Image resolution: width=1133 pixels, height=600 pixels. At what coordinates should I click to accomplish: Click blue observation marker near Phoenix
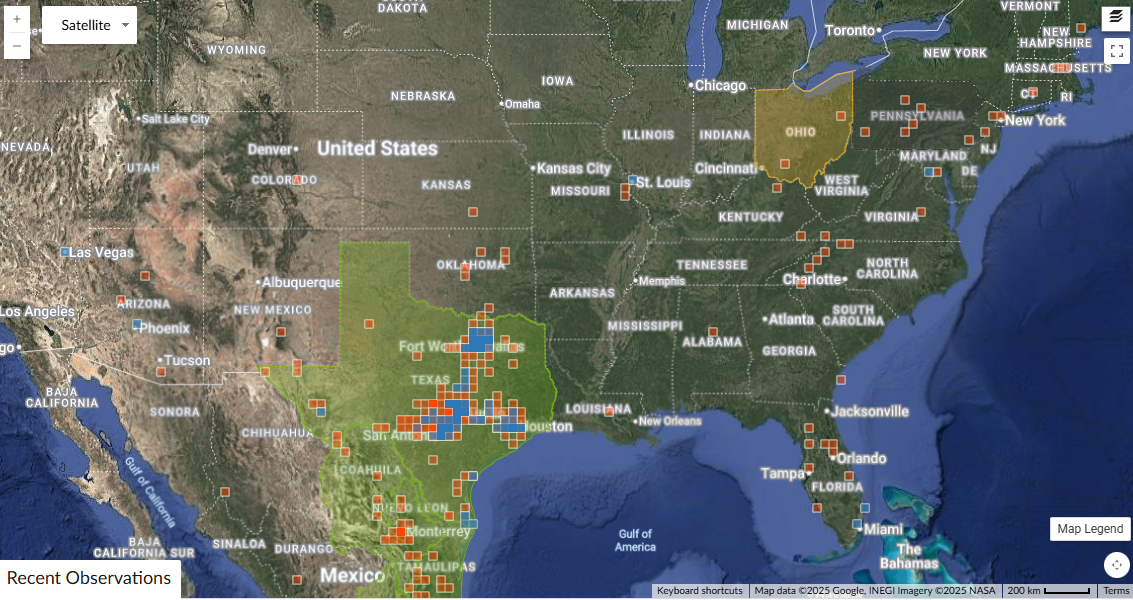[x=137, y=325]
